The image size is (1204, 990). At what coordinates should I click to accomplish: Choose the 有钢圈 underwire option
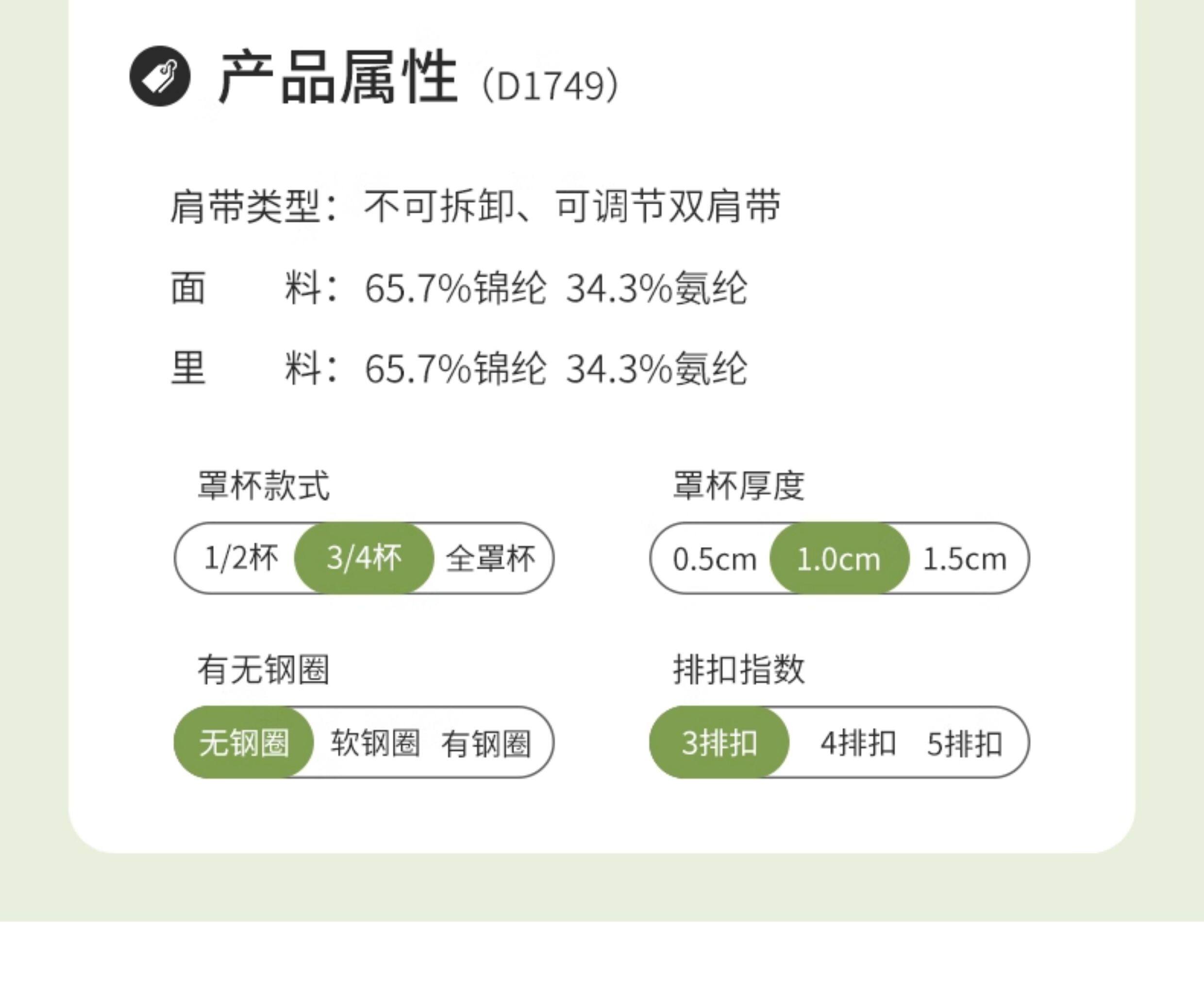click(486, 742)
